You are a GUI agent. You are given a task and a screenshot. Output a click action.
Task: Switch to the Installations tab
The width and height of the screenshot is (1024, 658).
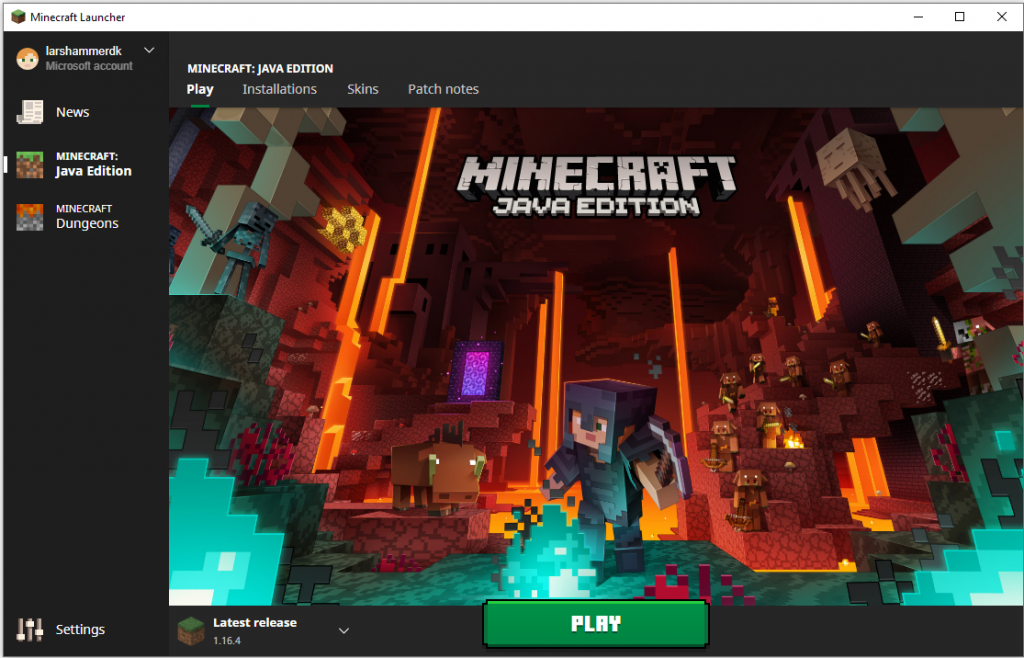(x=280, y=89)
